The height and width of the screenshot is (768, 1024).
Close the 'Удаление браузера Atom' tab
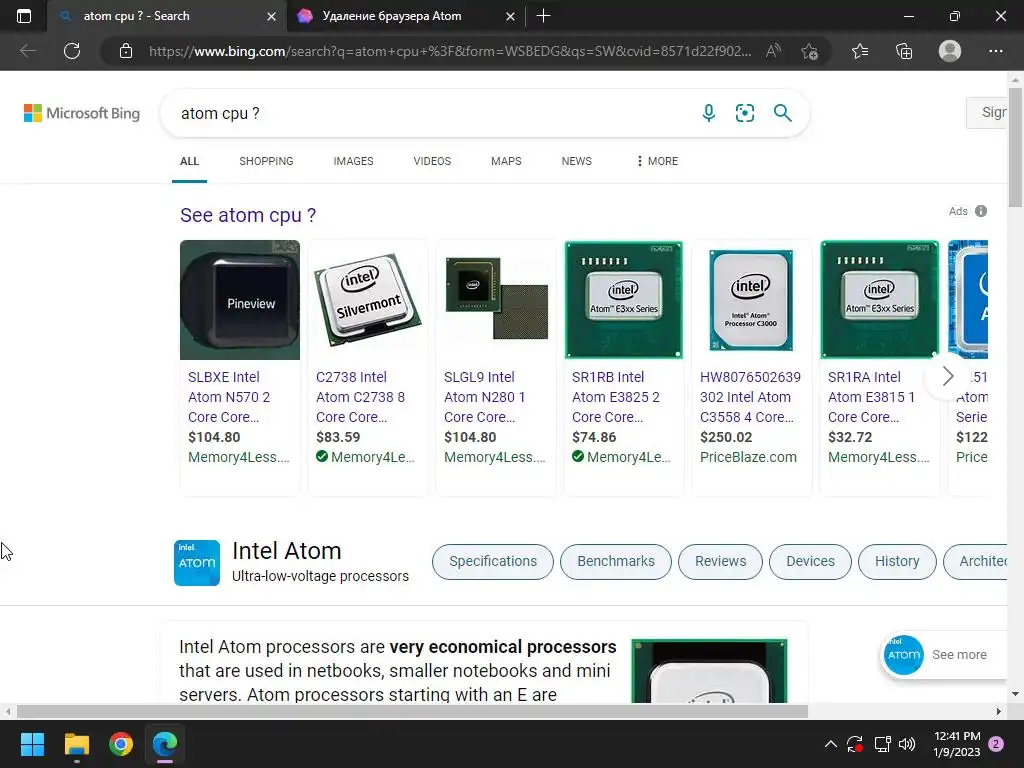(x=511, y=16)
